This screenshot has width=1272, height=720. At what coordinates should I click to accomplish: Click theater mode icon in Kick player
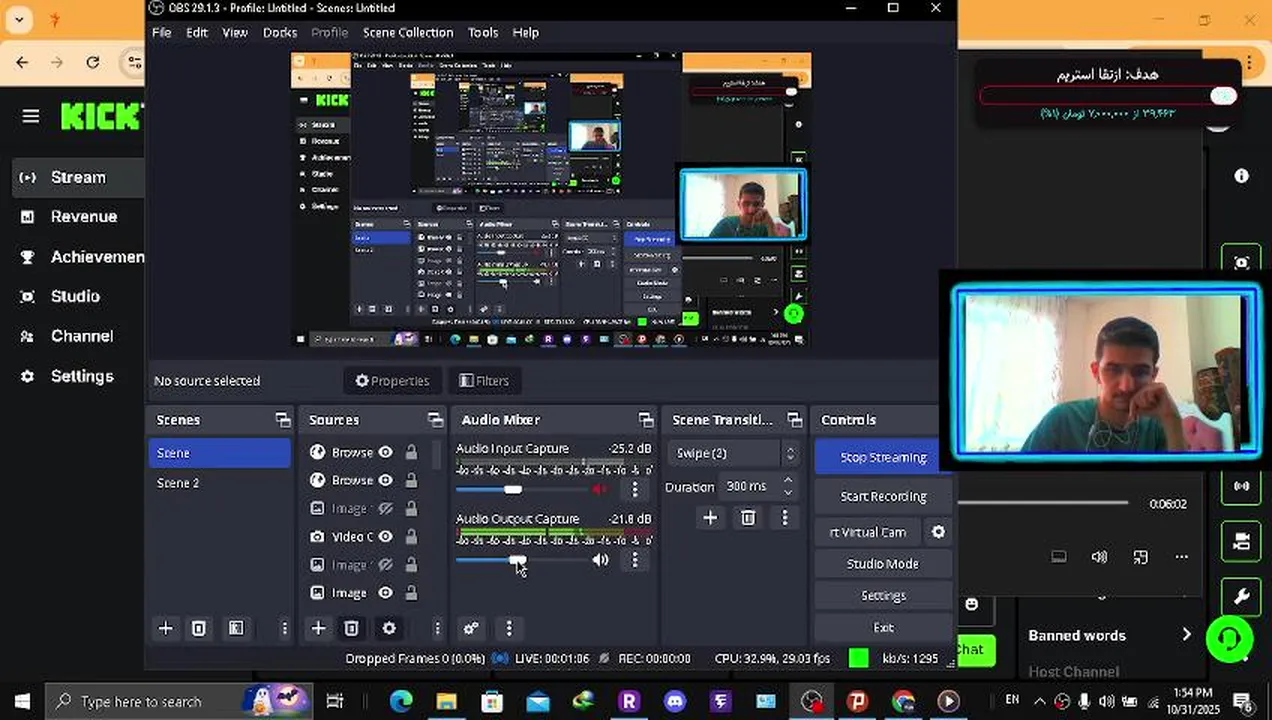click(x=1059, y=557)
